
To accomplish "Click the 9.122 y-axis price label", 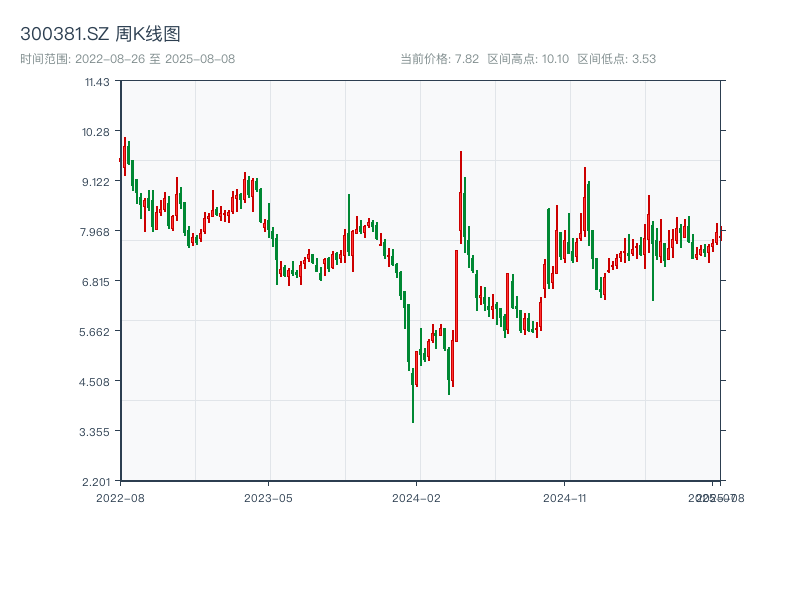I will tap(97, 182).
